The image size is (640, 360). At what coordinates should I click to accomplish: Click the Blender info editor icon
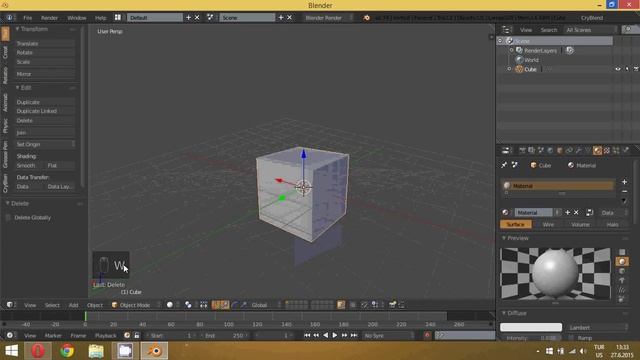tap(9, 18)
